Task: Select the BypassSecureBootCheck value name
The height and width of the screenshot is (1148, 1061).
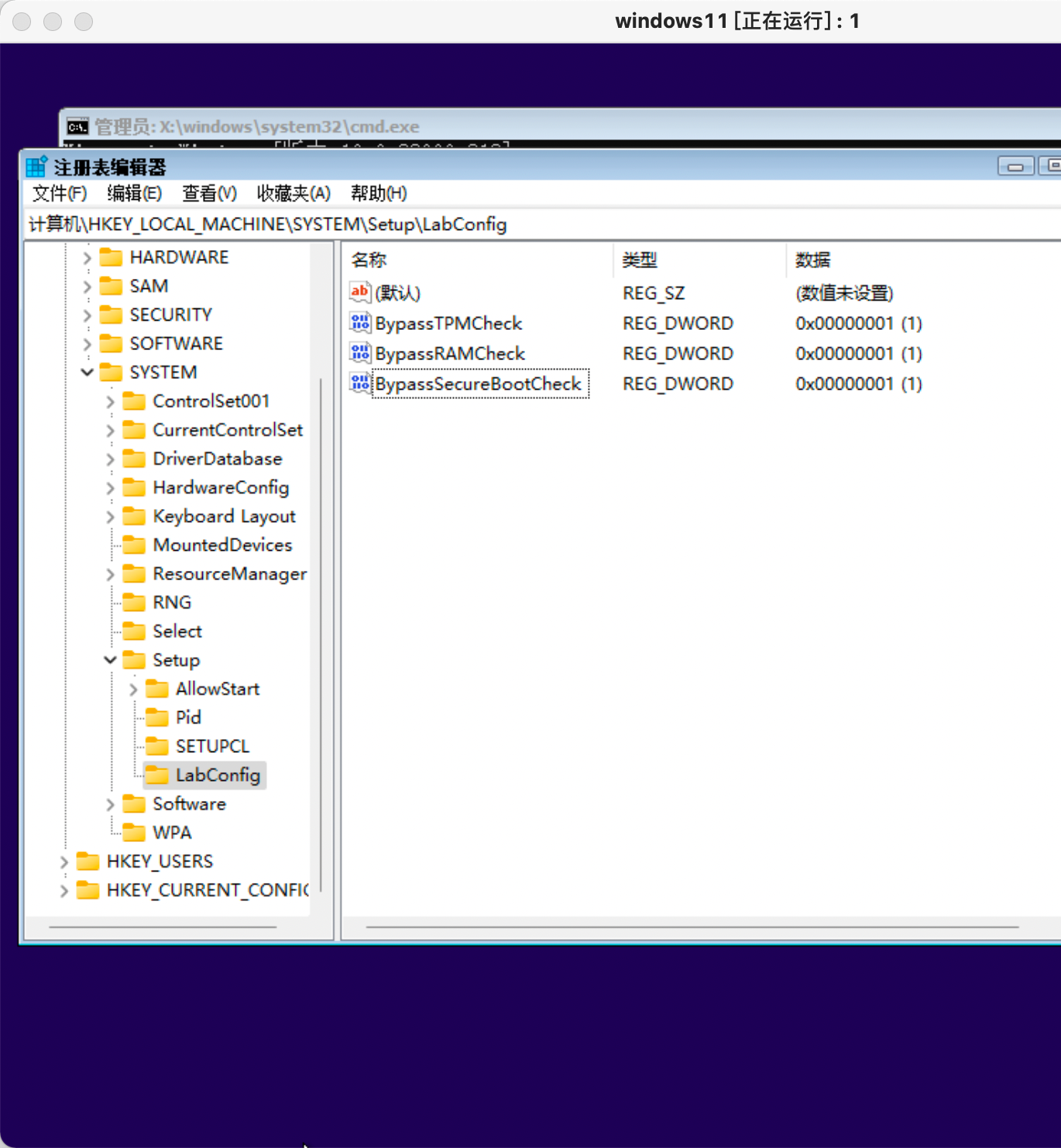Action: [478, 383]
